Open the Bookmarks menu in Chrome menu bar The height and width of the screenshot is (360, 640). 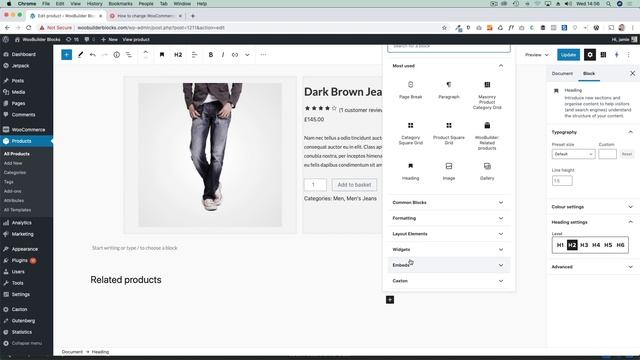(x=120, y=4)
